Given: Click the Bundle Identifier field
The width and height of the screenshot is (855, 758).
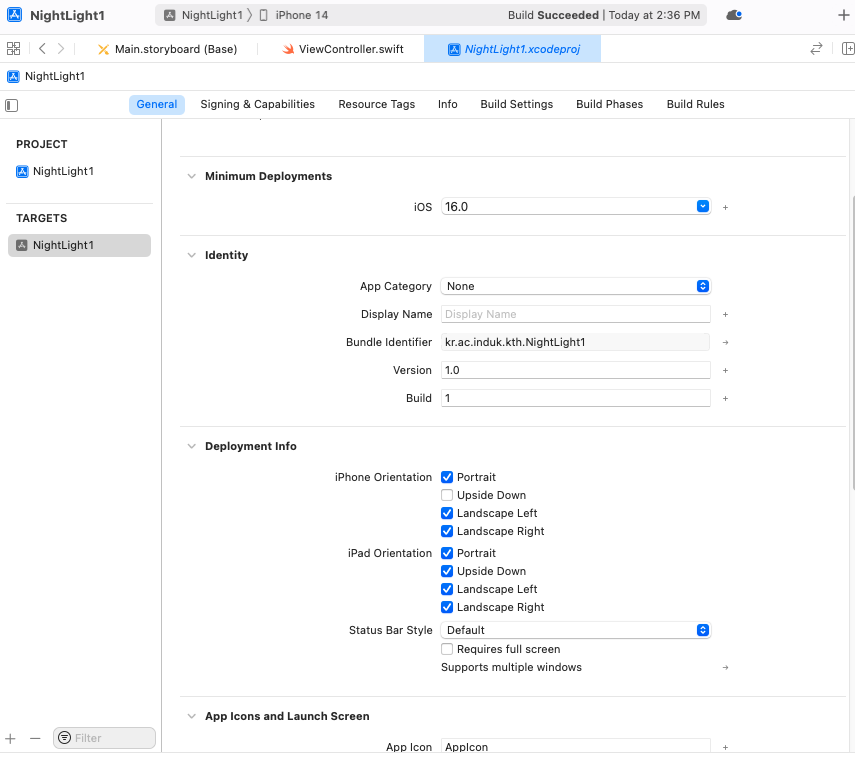Looking at the screenshot, I should click(x=576, y=342).
